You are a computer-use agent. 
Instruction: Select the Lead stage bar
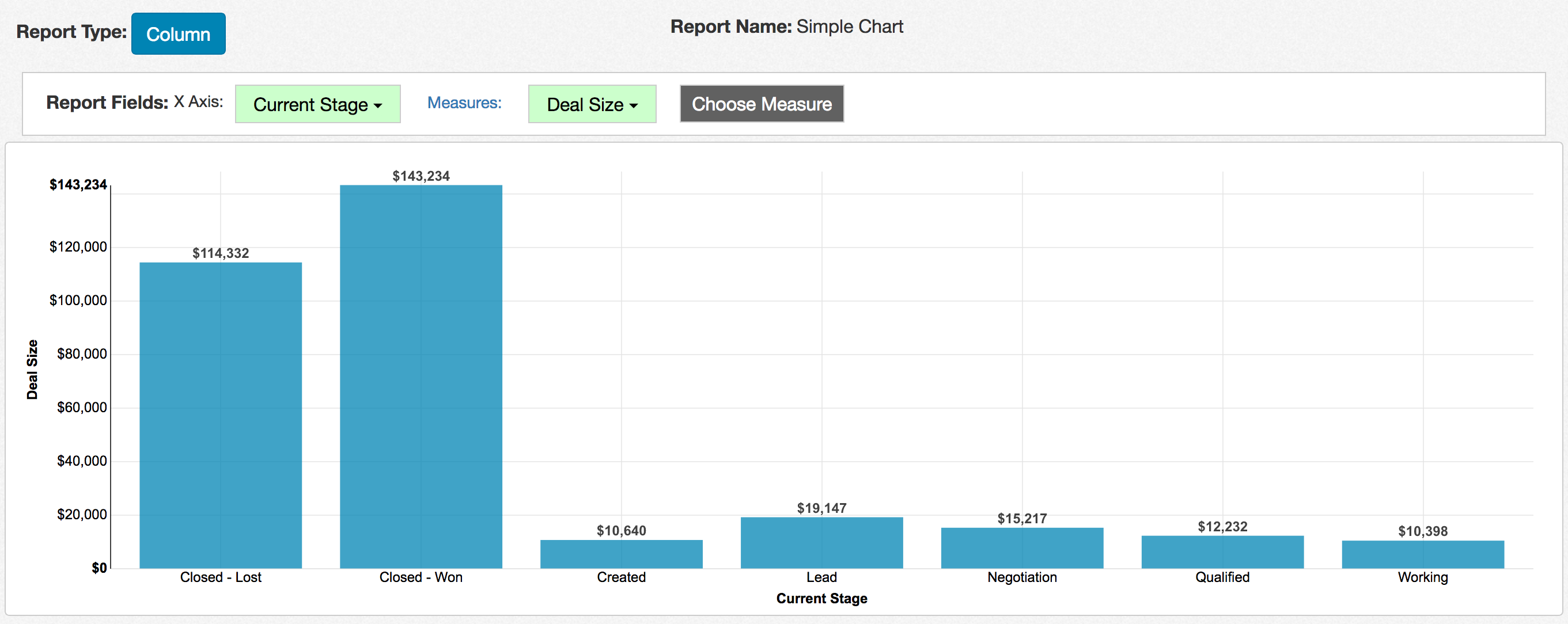tap(821, 542)
